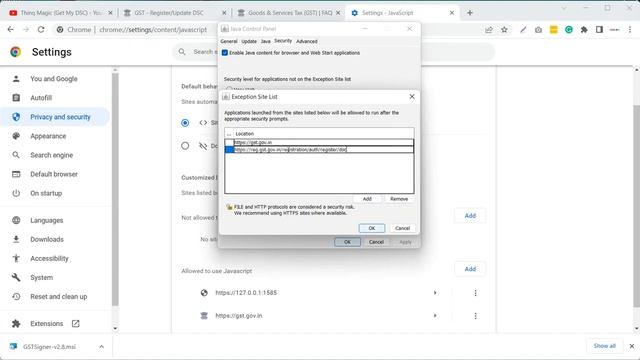Switch to Java tab in Java Control Panel
Viewport: 640px width, 360px height.
(265, 41)
